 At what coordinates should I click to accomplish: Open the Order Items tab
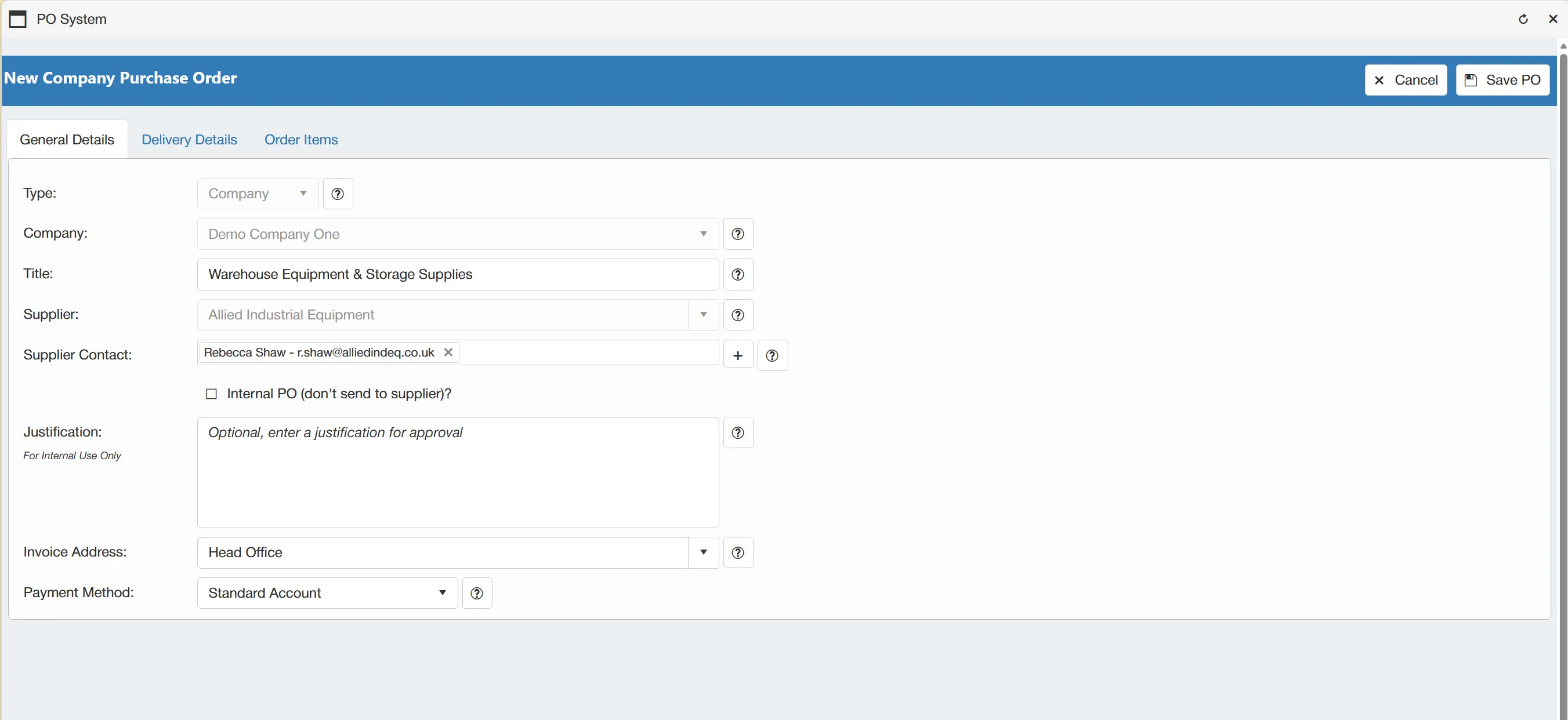pos(300,139)
